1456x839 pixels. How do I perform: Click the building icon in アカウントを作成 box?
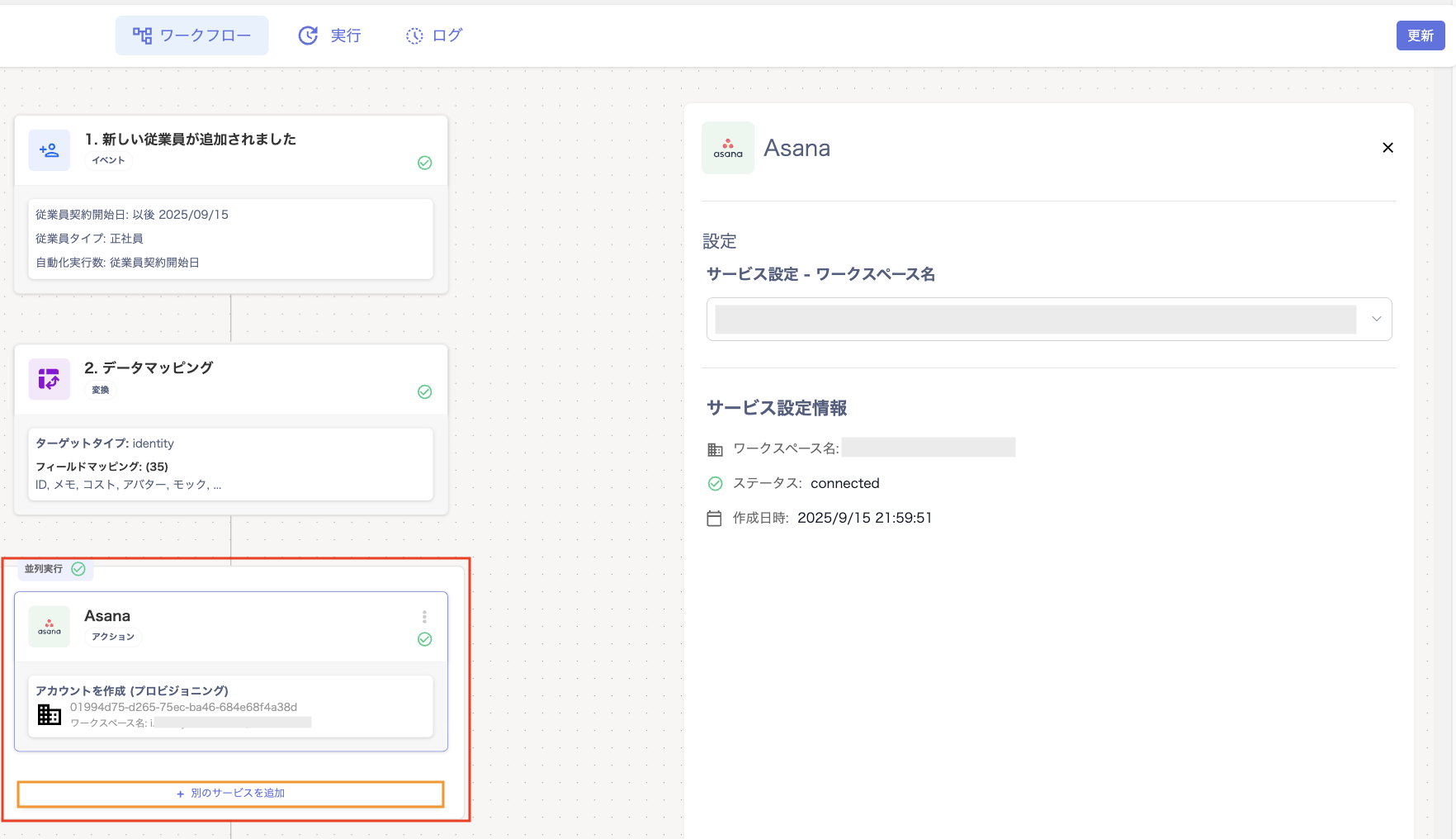coord(50,714)
